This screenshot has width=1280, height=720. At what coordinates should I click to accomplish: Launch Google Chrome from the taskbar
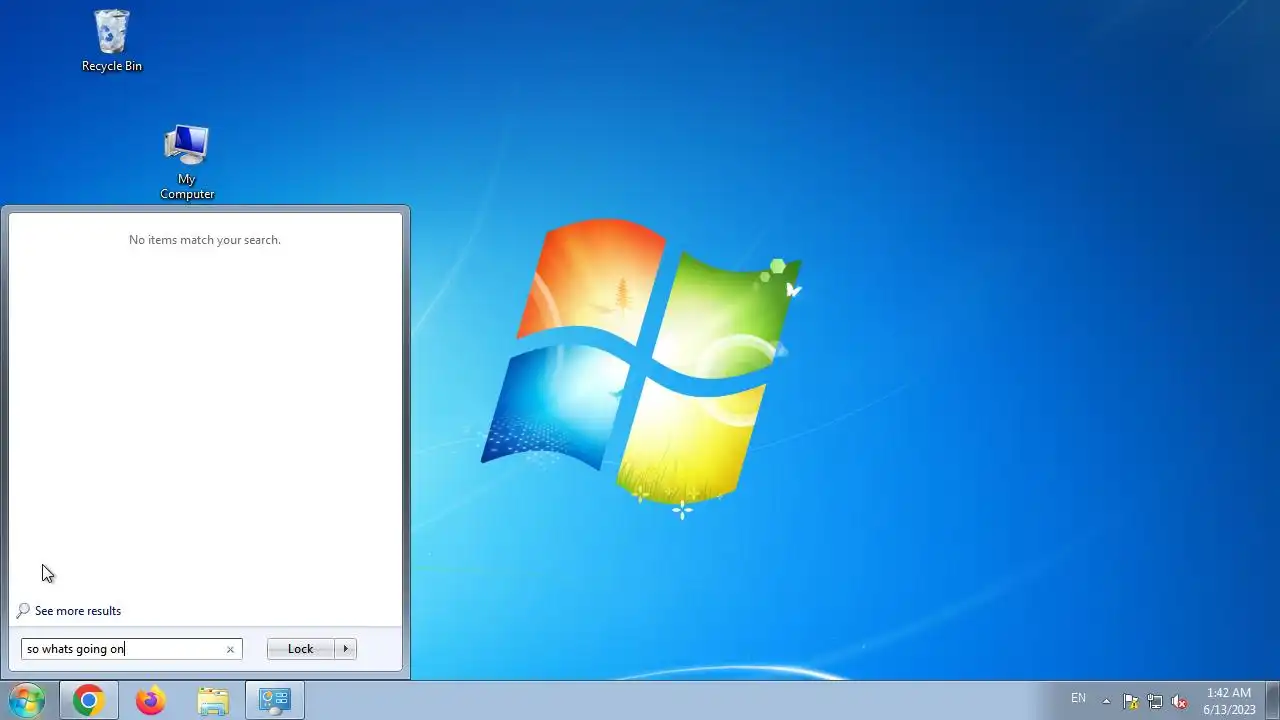tap(88, 701)
